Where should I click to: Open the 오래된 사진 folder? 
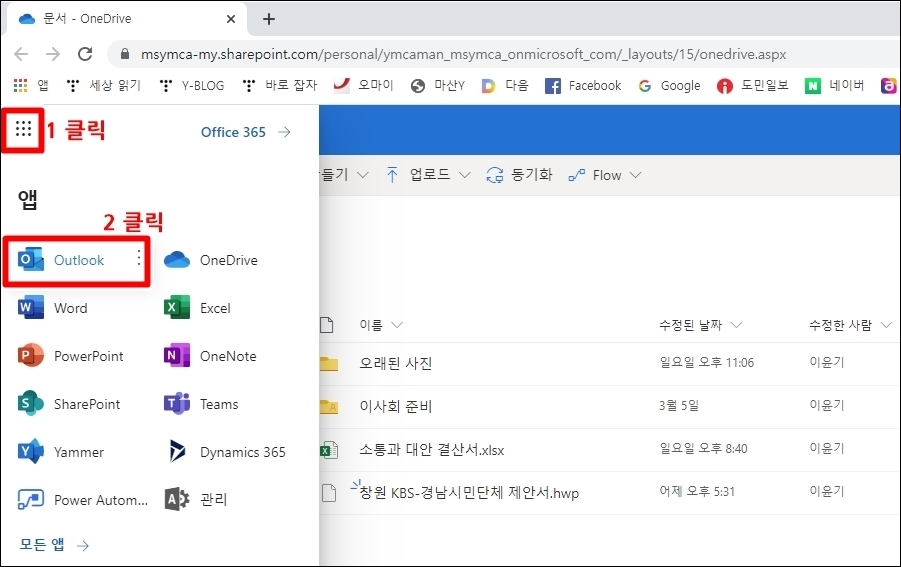click(395, 363)
